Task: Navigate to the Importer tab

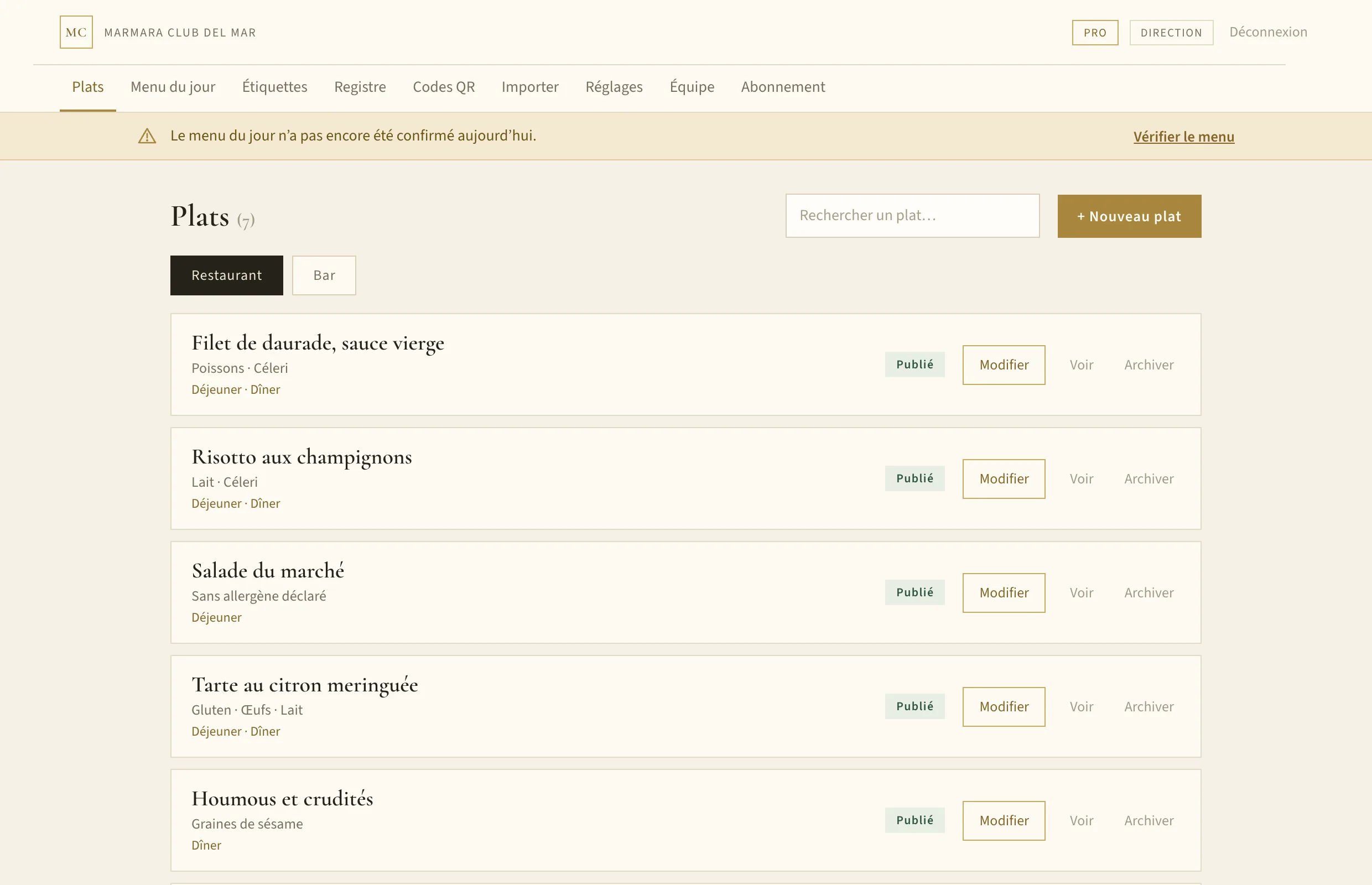Action: pyautogui.click(x=530, y=87)
